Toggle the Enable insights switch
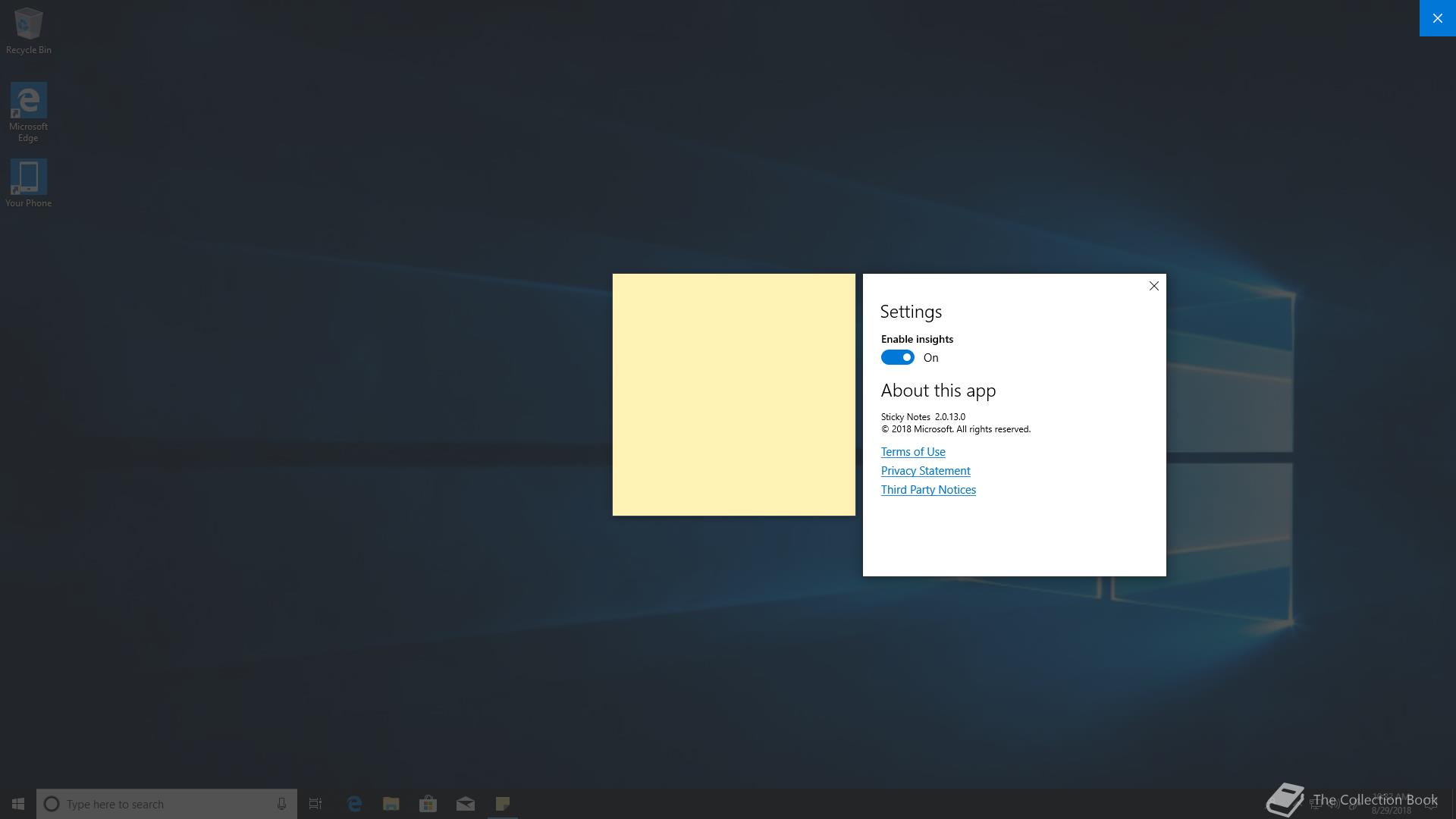 click(897, 358)
